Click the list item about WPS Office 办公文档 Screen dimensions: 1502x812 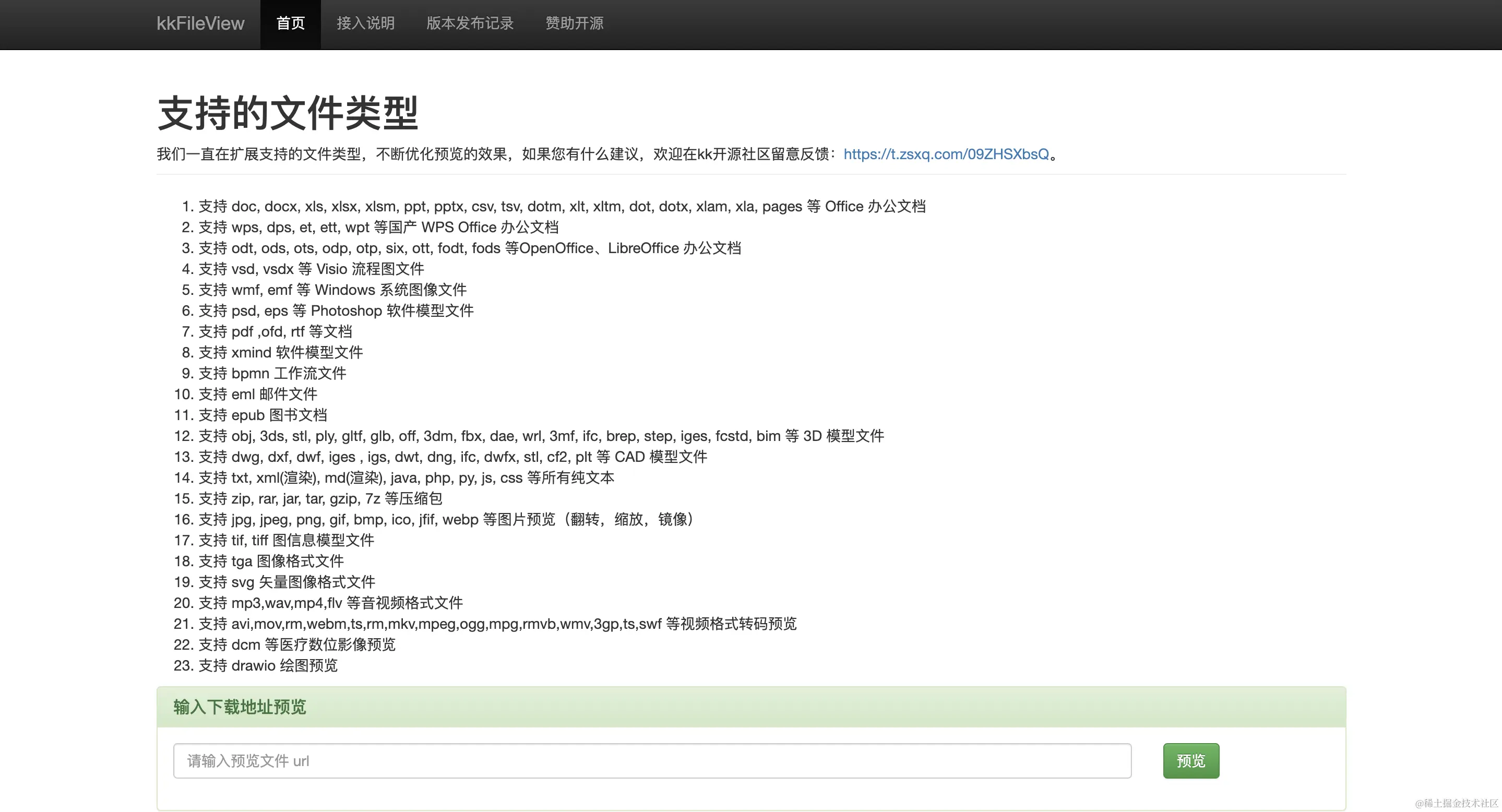(x=378, y=228)
